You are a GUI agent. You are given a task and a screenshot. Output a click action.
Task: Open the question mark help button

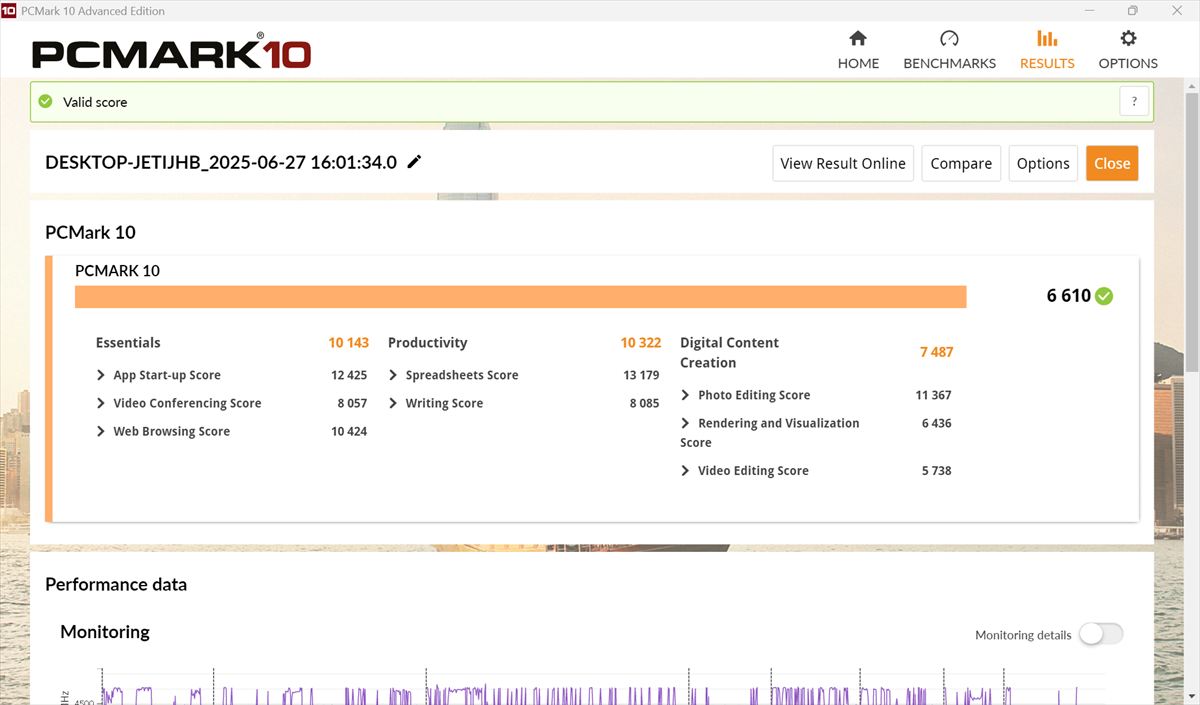point(1134,101)
